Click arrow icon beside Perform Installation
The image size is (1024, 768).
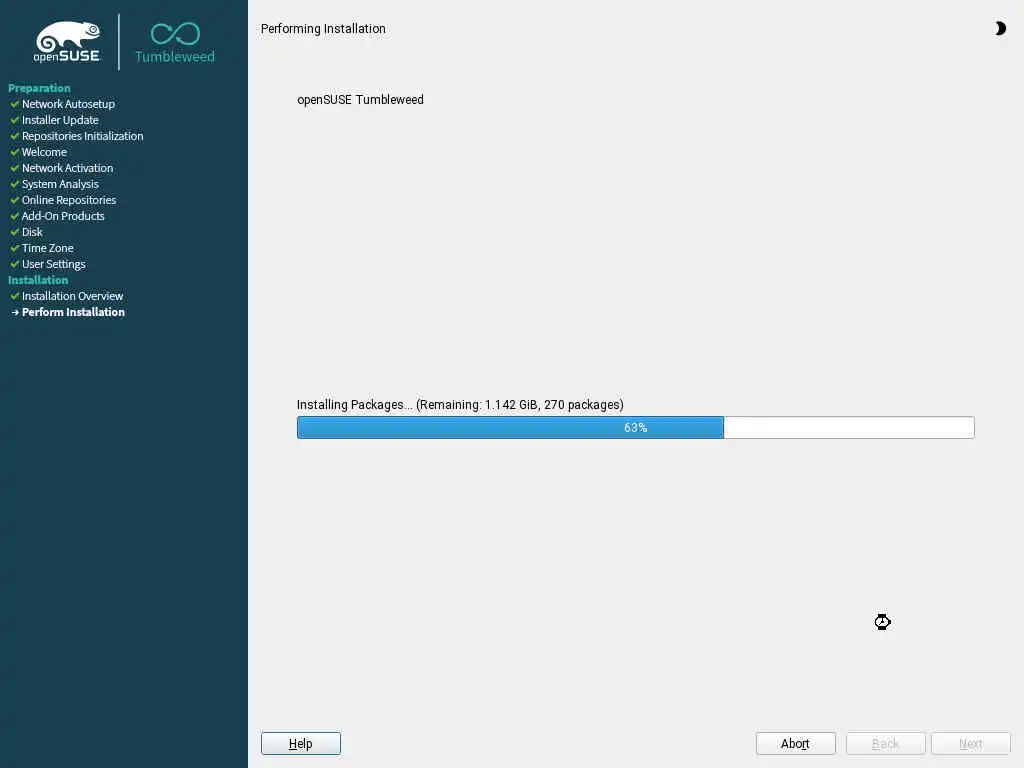15,312
